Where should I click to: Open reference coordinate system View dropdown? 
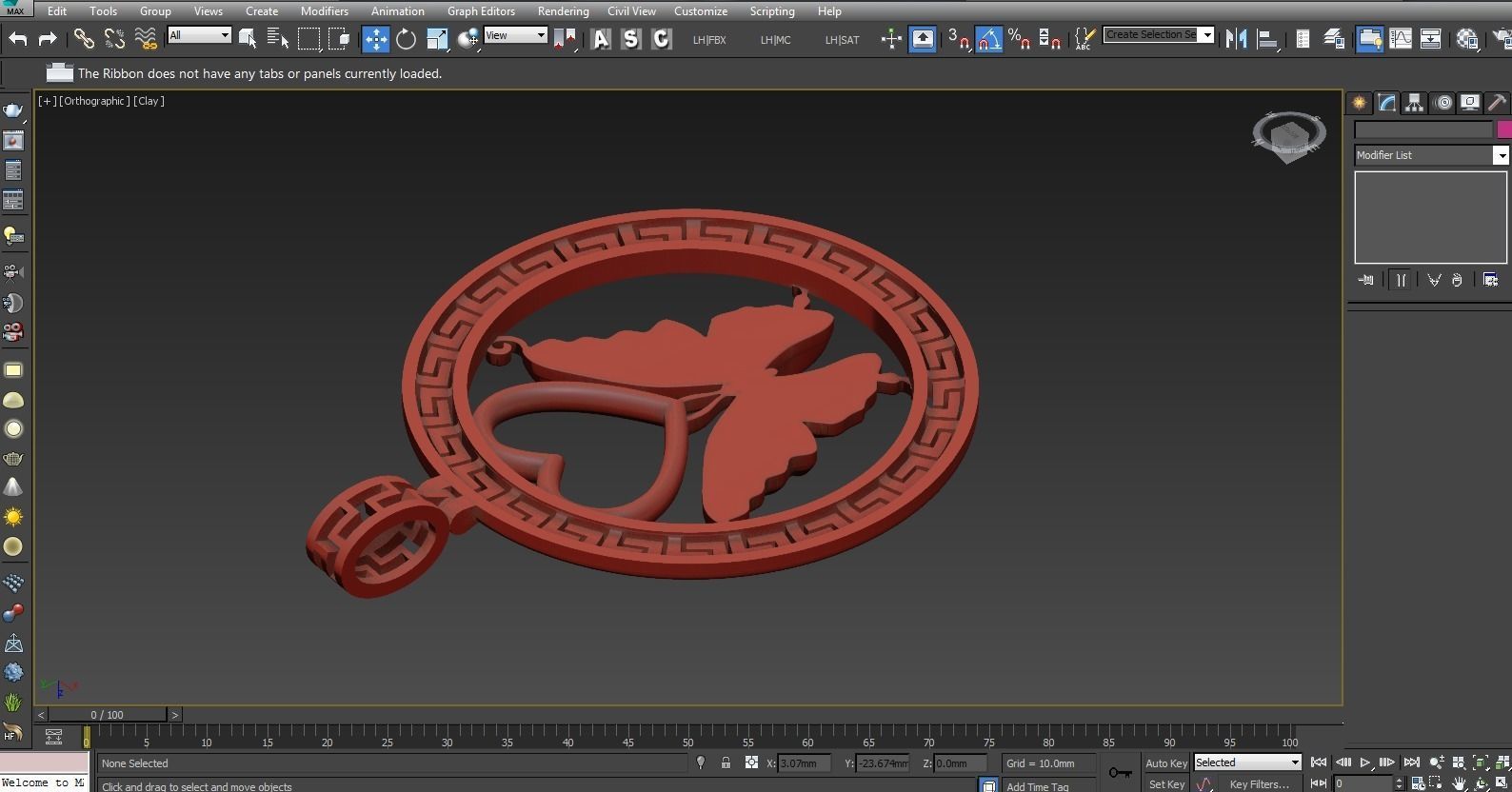pyautogui.click(x=515, y=35)
